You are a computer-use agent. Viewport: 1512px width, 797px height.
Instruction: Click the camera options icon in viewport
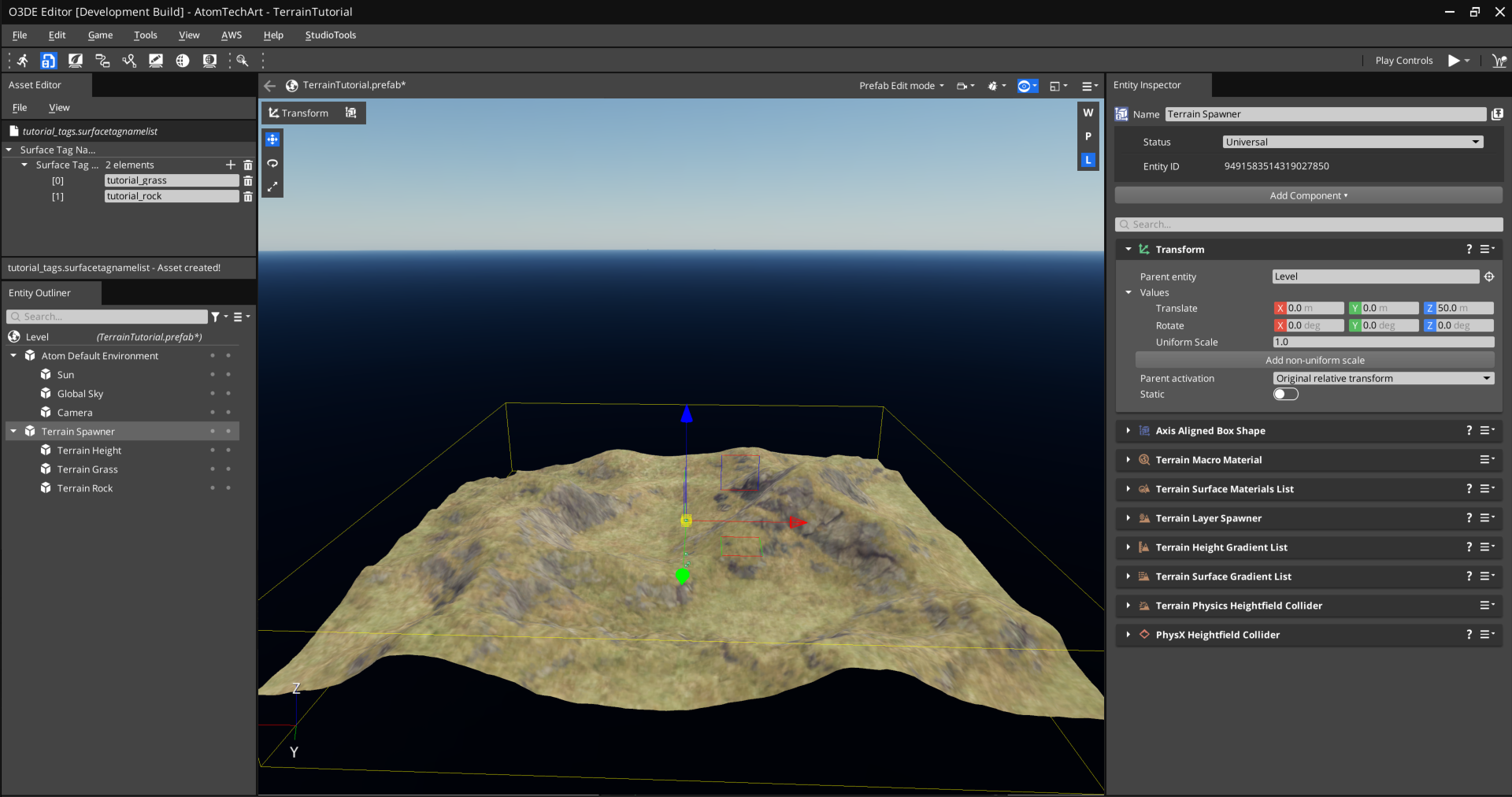pyautogui.click(x=962, y=86)
